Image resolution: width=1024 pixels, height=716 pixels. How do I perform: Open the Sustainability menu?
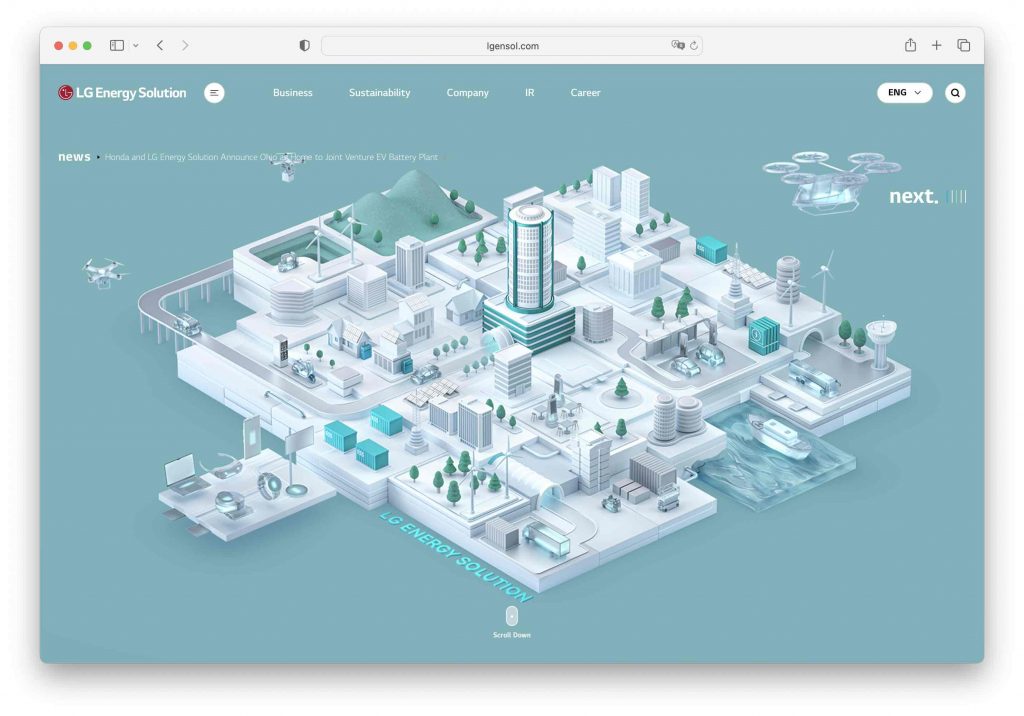pos(379,93)
